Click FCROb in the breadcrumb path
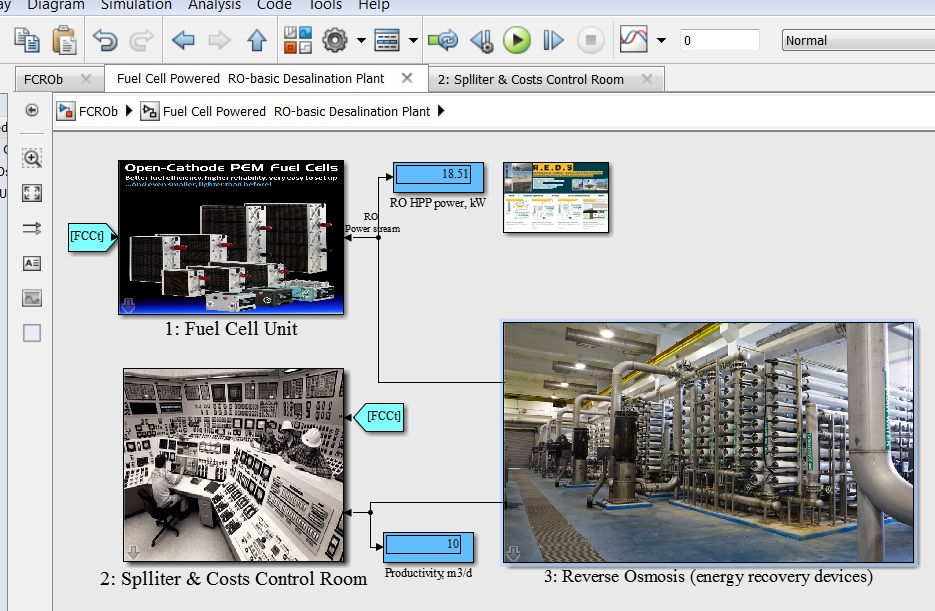 (x=98, y=111)
